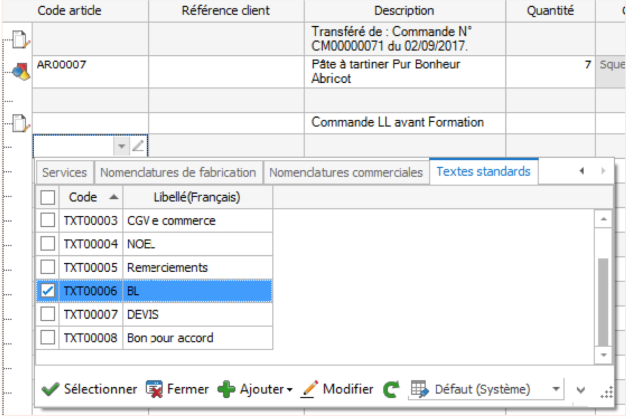
Task: Click the green checkmark Sélectionner icon
Action: click(x=51, y=389)
